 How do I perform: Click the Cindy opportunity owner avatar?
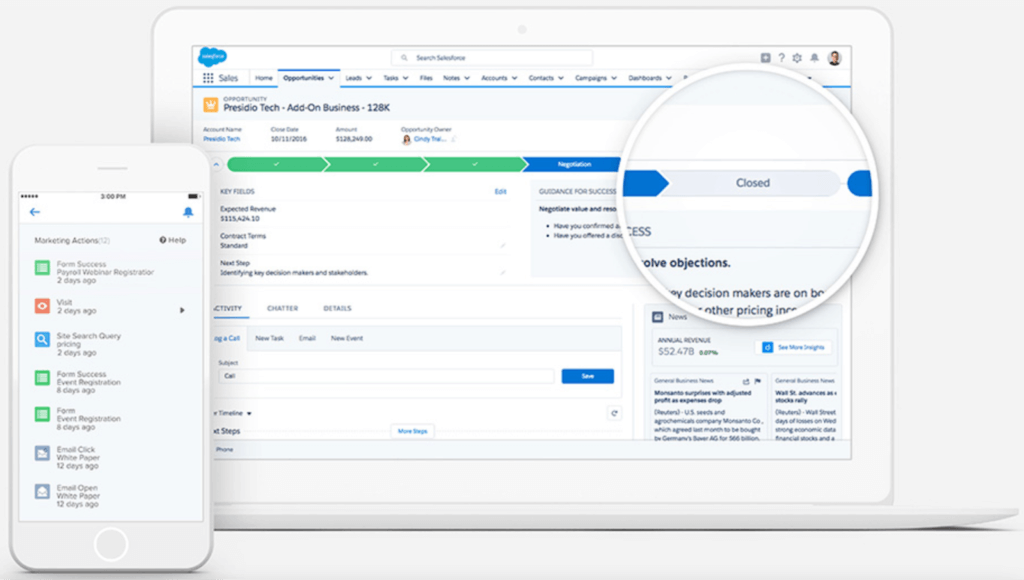406,139
